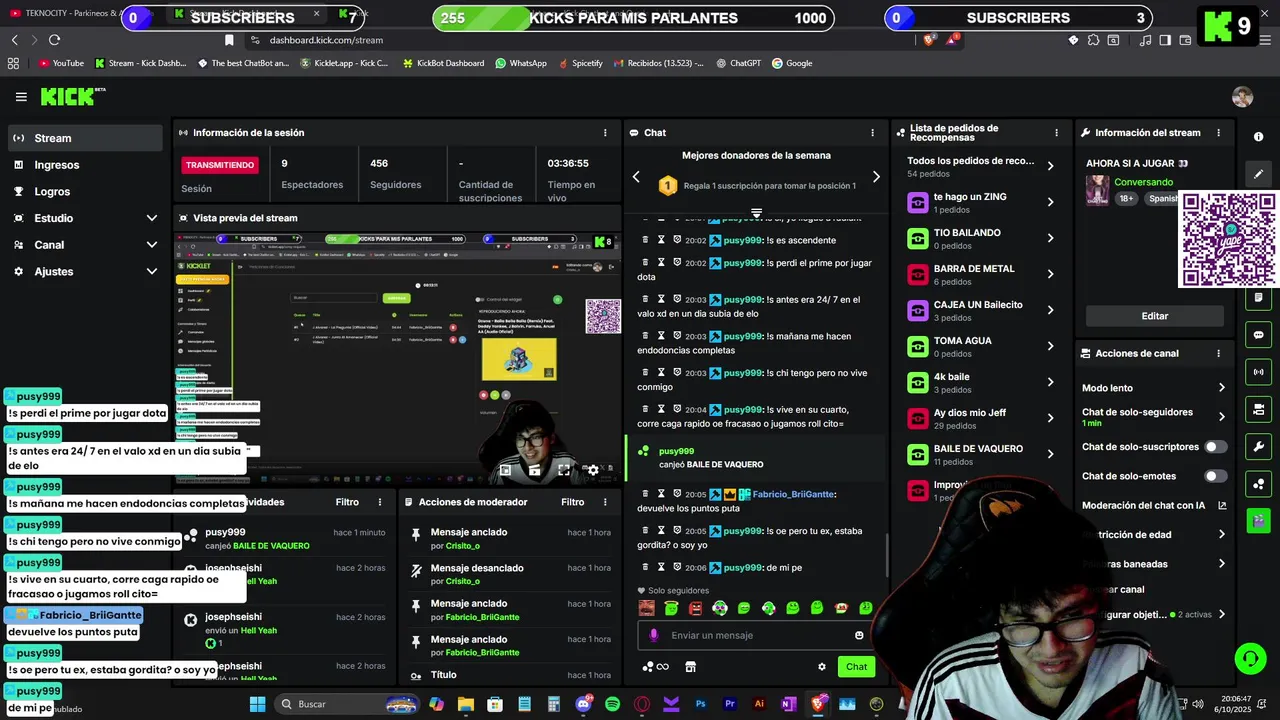Delete the 20:06 pusy999 message with trash icon
The height and width of the screenshot is (720, 1280).
tap(646, 567)
